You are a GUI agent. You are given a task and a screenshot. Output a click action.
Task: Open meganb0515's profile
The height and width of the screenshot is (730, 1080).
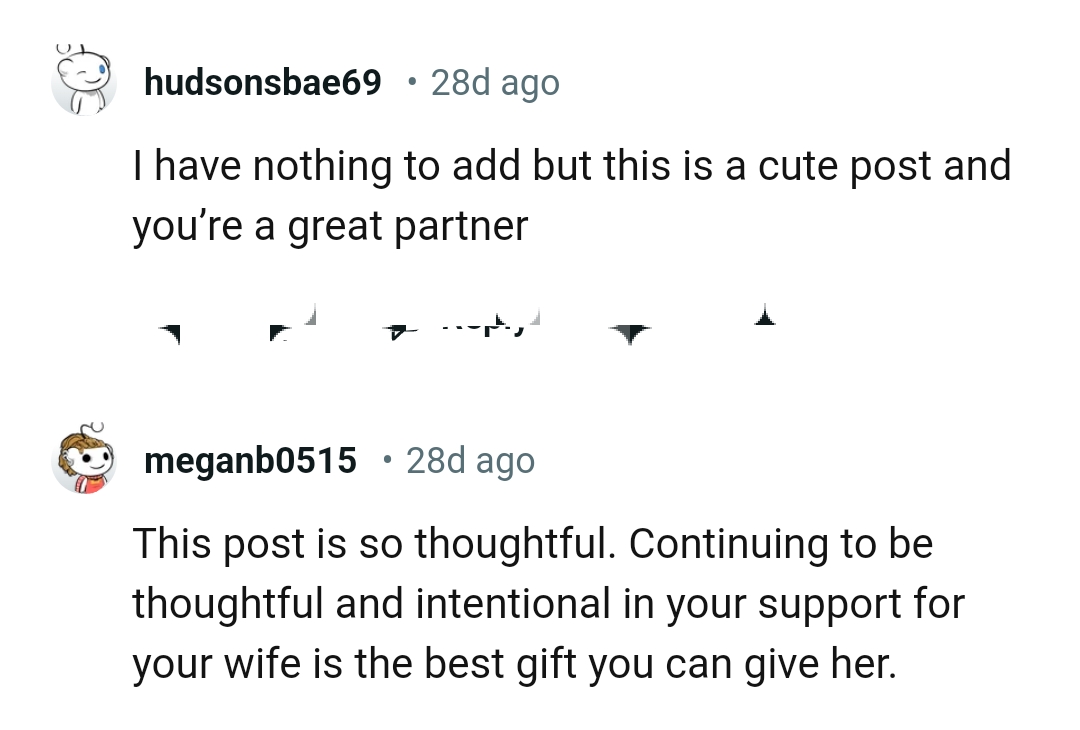tap(250, 460)
